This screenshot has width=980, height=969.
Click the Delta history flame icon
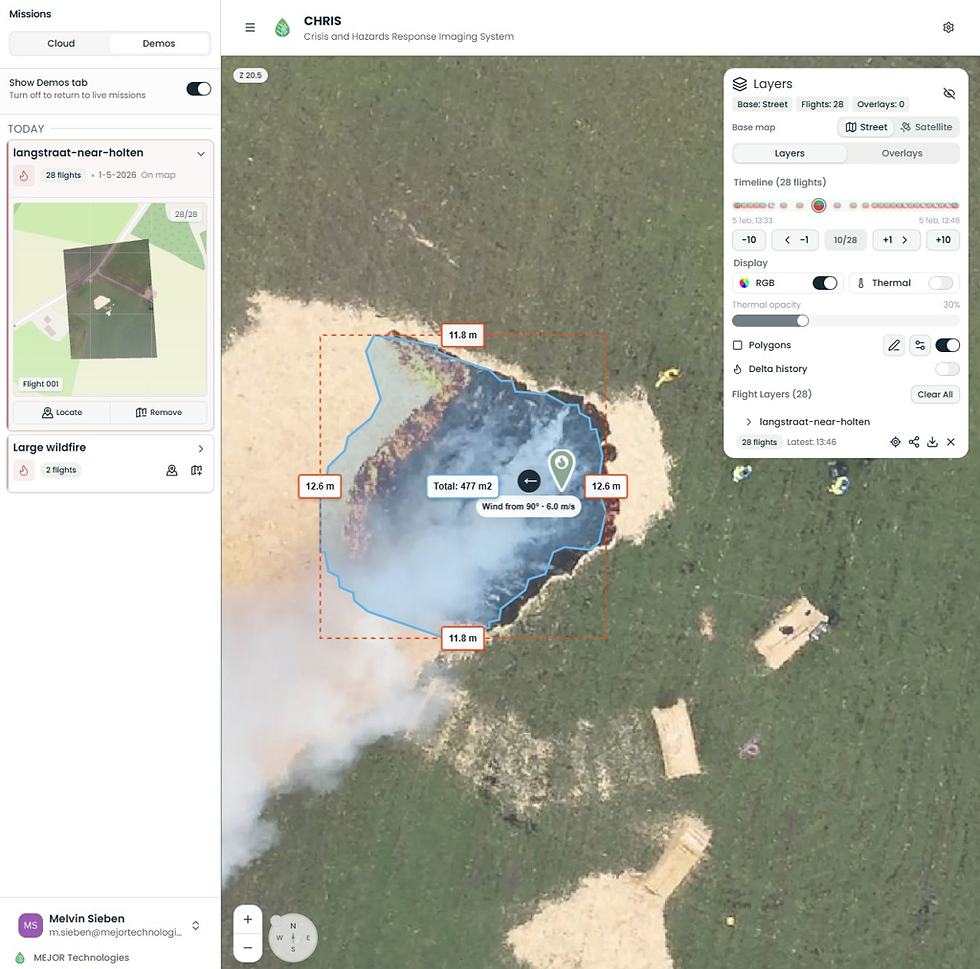coord(738,369)
